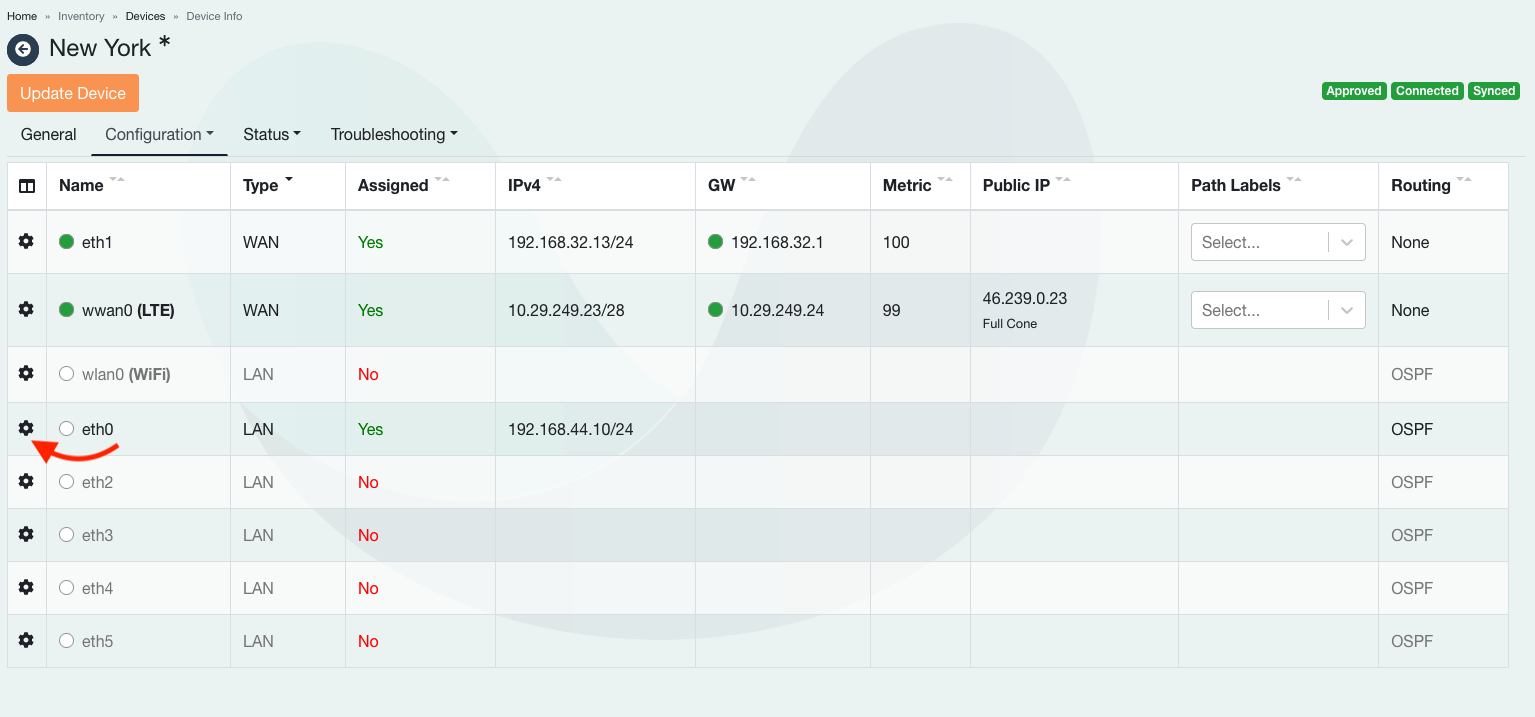Open the column chooser table icon

click(27, 186)
